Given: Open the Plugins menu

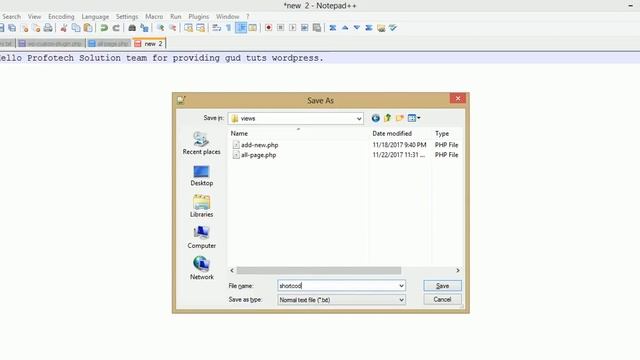Looking at the screenshot, I should coord(198,17).
